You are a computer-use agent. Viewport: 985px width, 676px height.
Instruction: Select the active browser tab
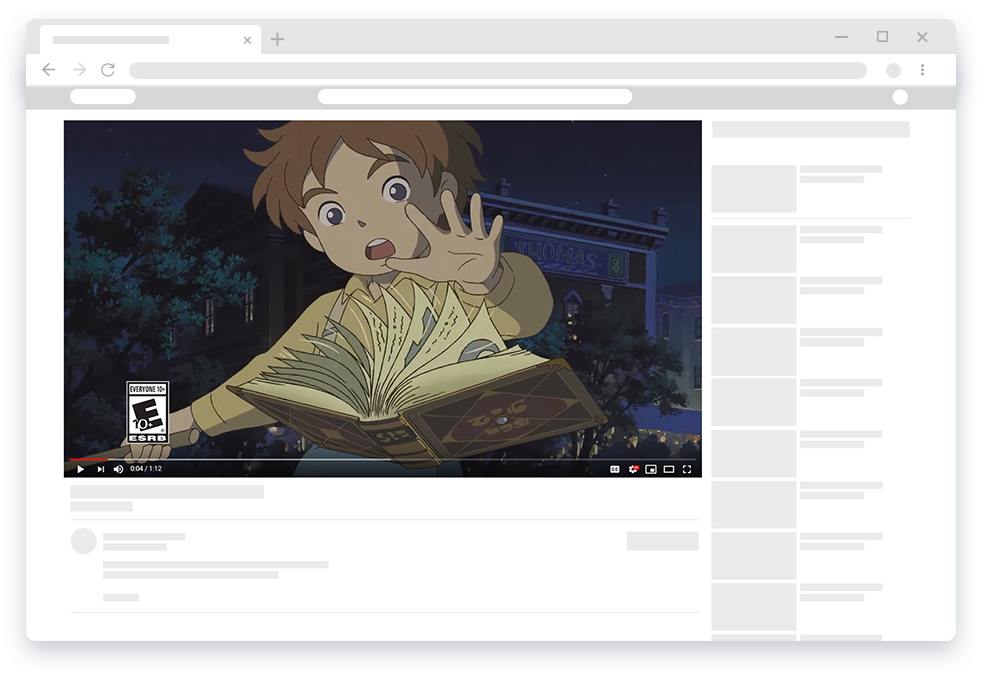[x=150, y=40]
